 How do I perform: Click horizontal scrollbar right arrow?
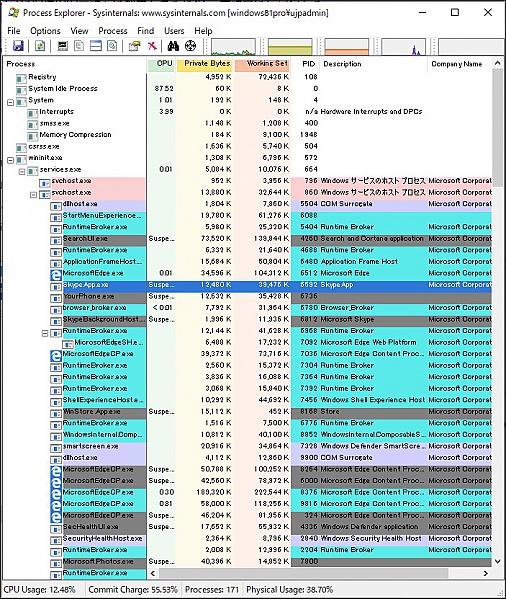tap(486, 573)
